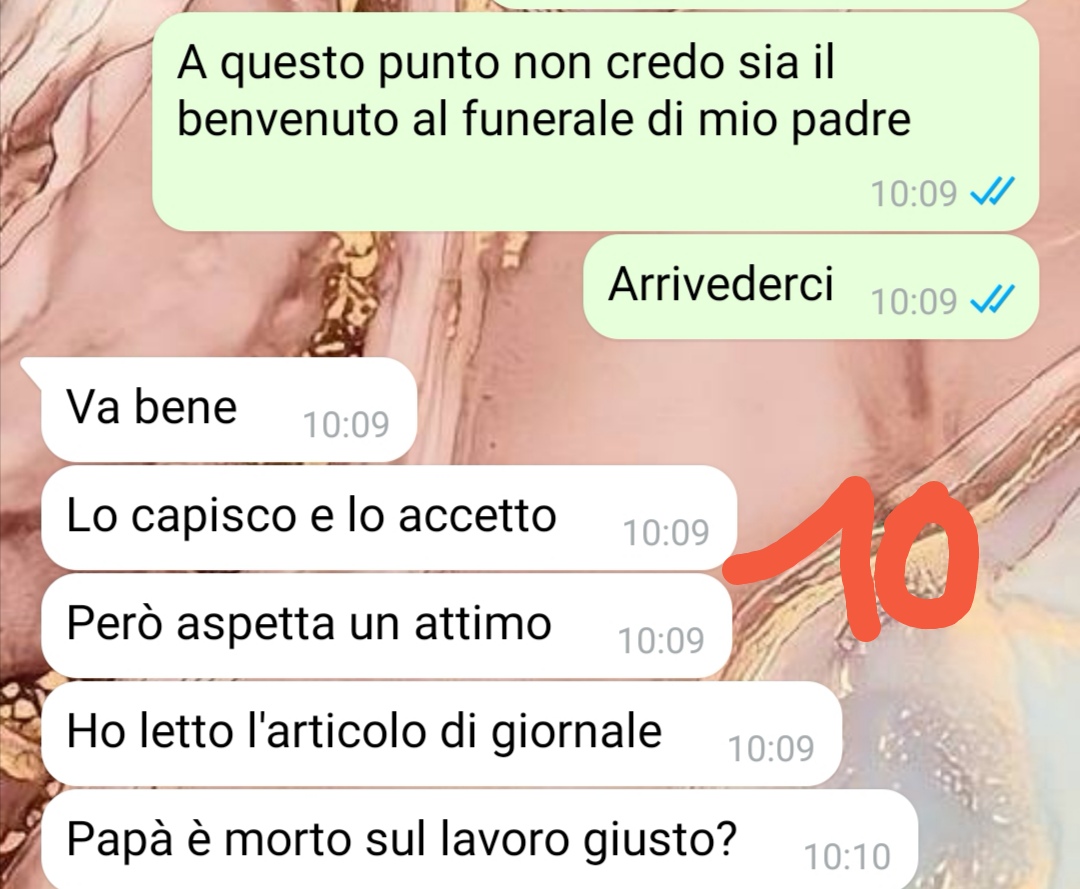Click the 10:09 timestamp of the Va bene message

pyautogui.click(x=346, y=425)
